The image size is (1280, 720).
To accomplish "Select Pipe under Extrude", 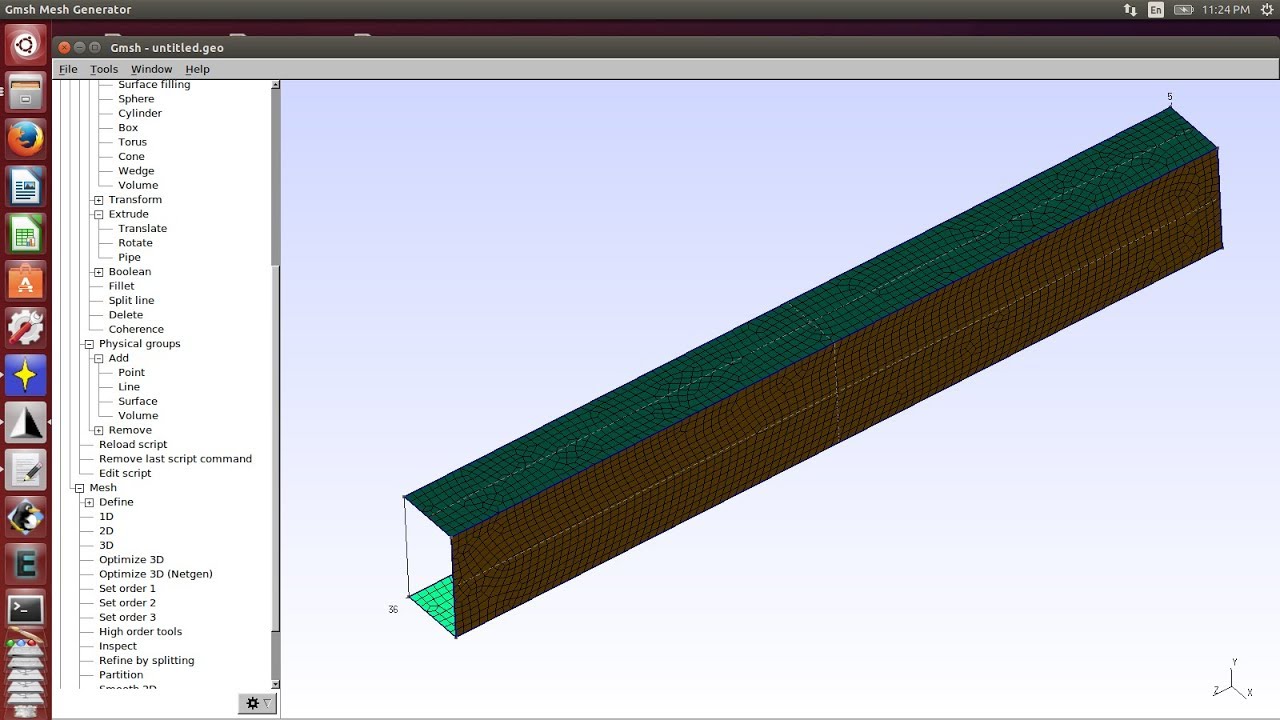I will click(129, 257).
